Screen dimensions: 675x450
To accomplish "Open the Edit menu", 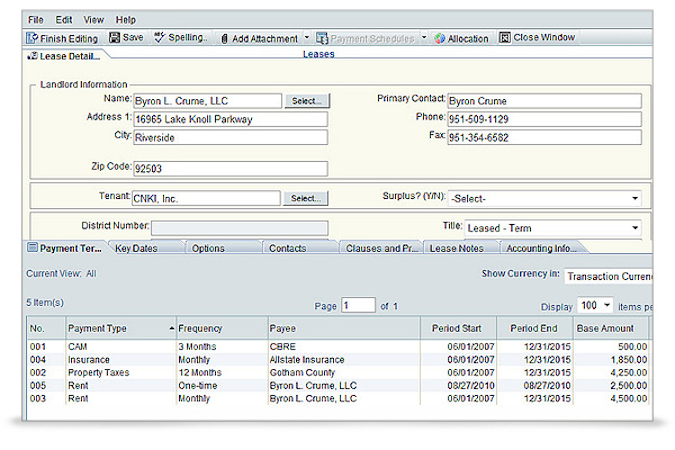I will point(64,20).
